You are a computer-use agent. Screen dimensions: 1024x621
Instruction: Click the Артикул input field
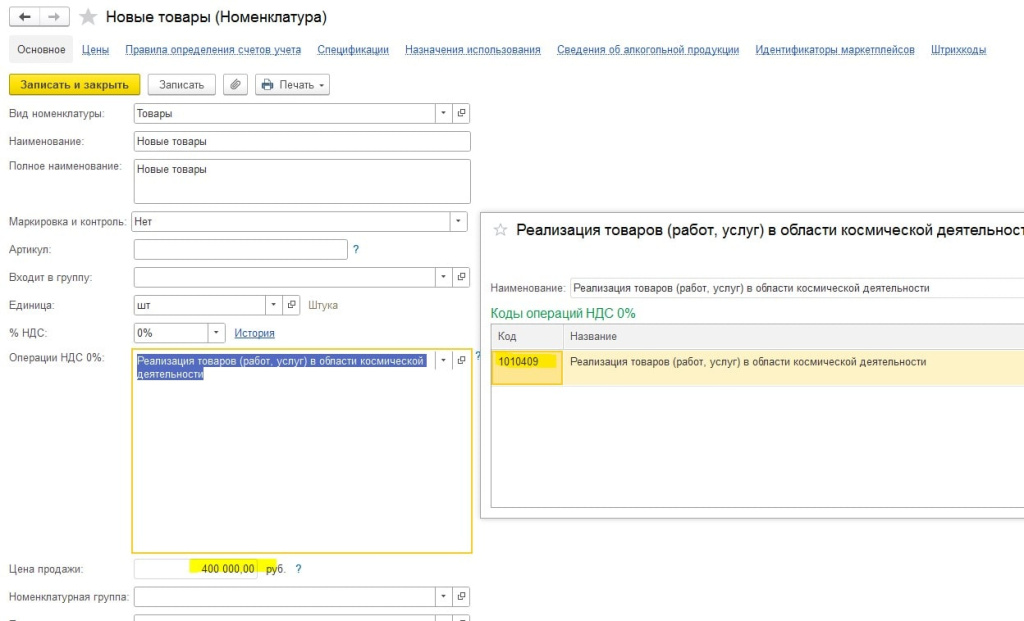point(240,250)
